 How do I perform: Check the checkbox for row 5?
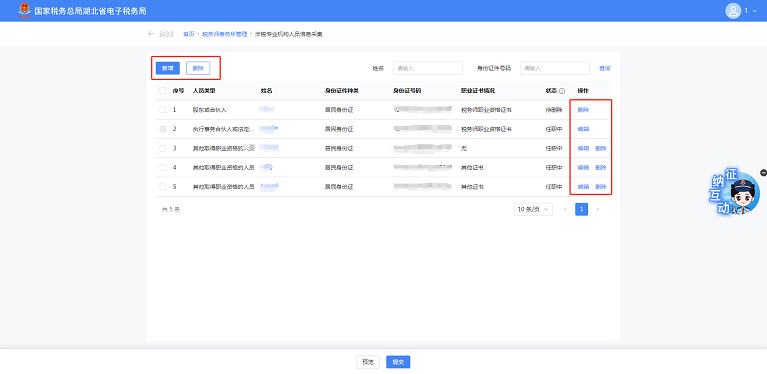pos(163,187)
